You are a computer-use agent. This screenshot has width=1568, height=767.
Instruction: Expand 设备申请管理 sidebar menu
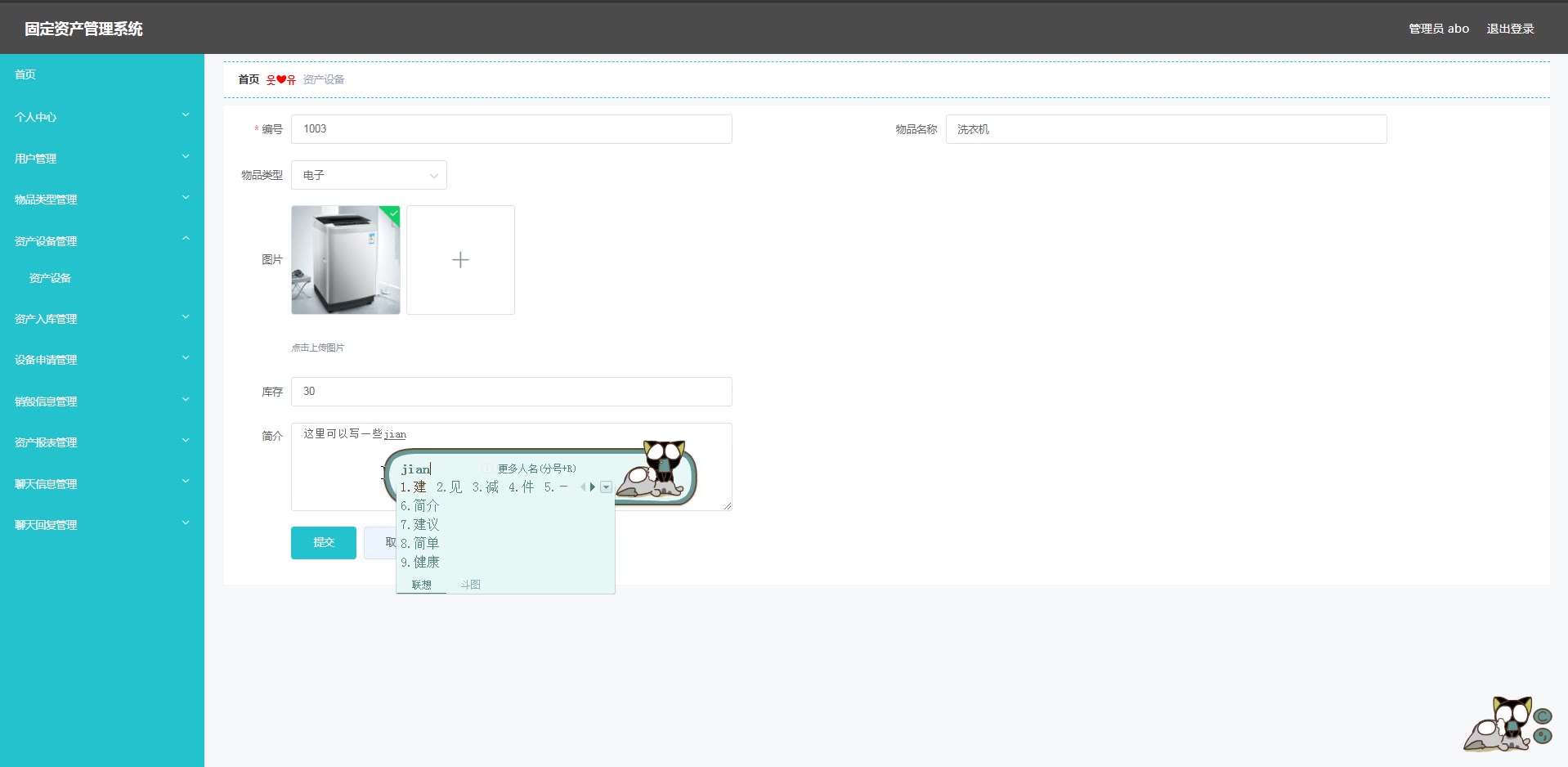[102, 360]
